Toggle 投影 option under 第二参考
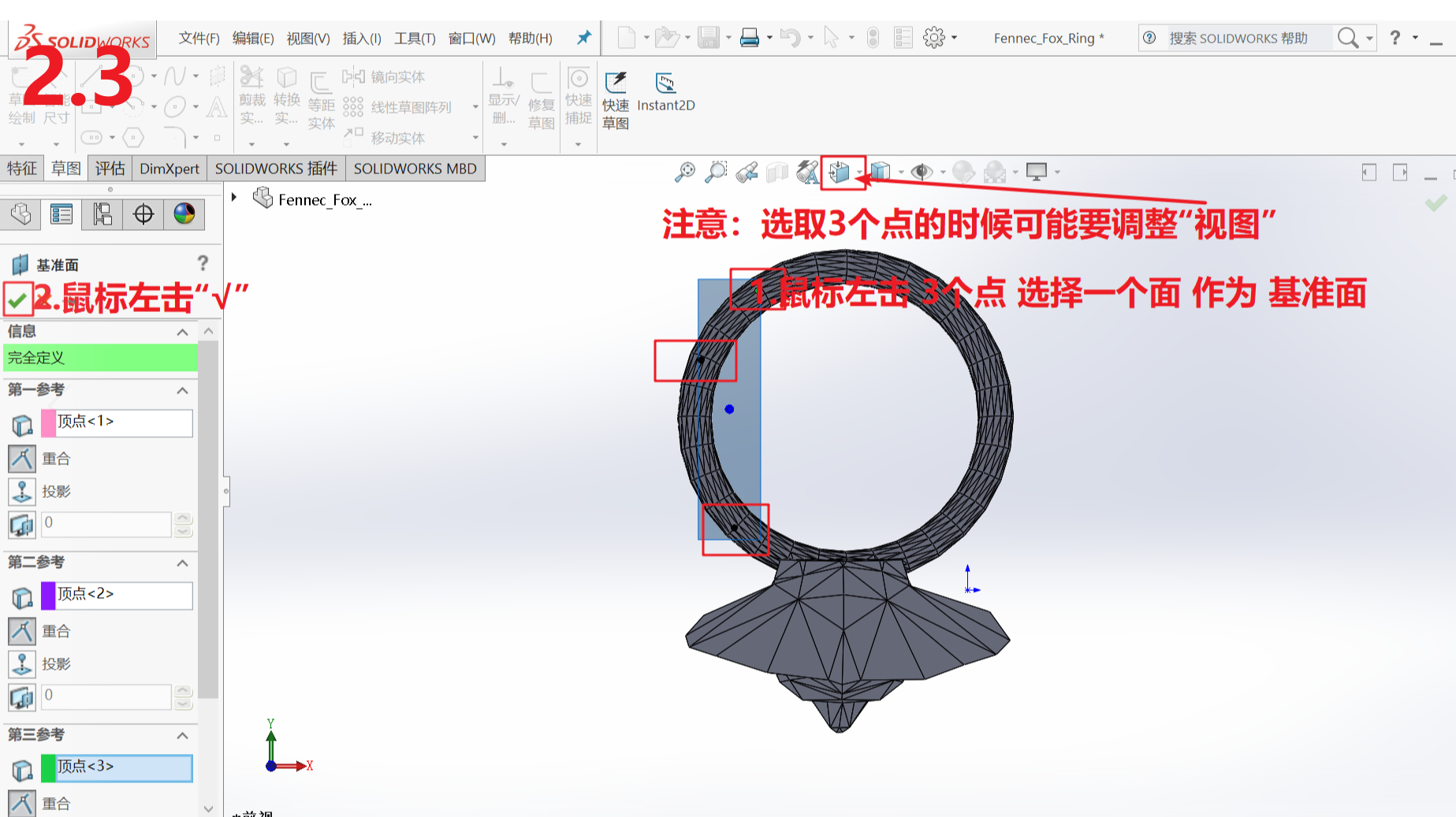 tap(21, 664)
